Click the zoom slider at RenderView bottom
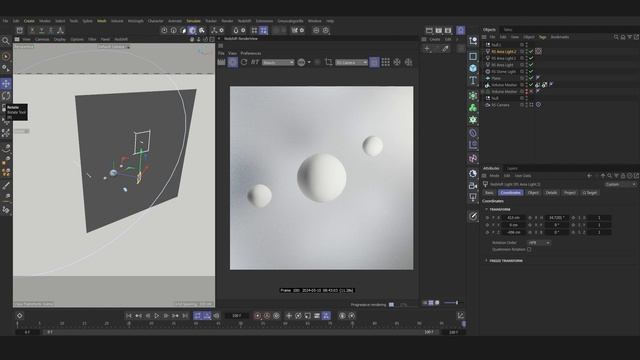The image size is (640, 360). 451,303
